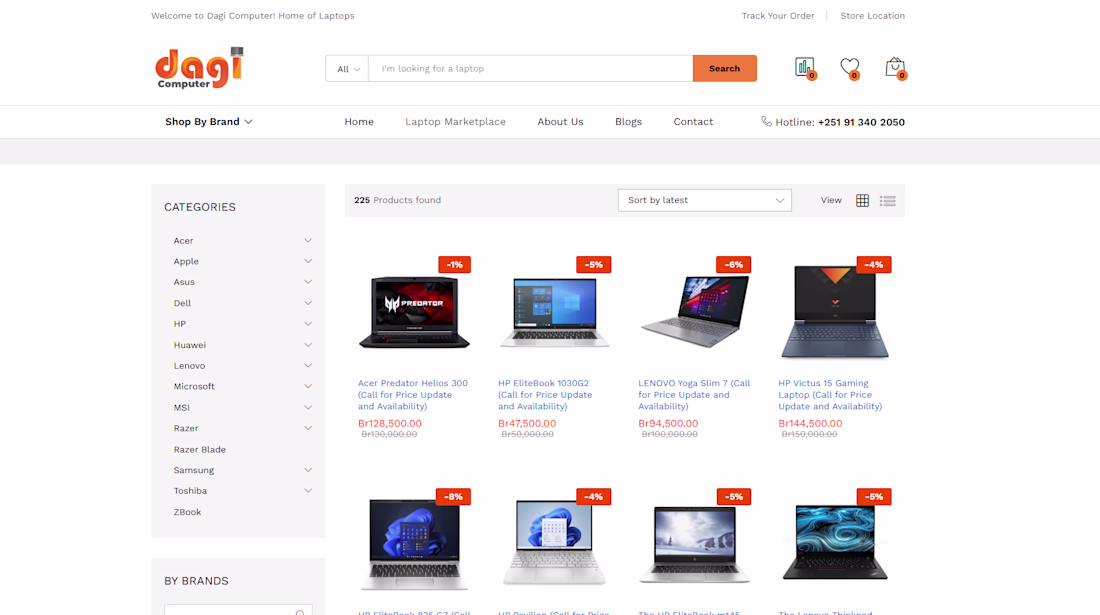Click the HP EliteBook 1030G2 image
Image resolution: width=1100 pixels, height=615 pixels.
point(554,312)
